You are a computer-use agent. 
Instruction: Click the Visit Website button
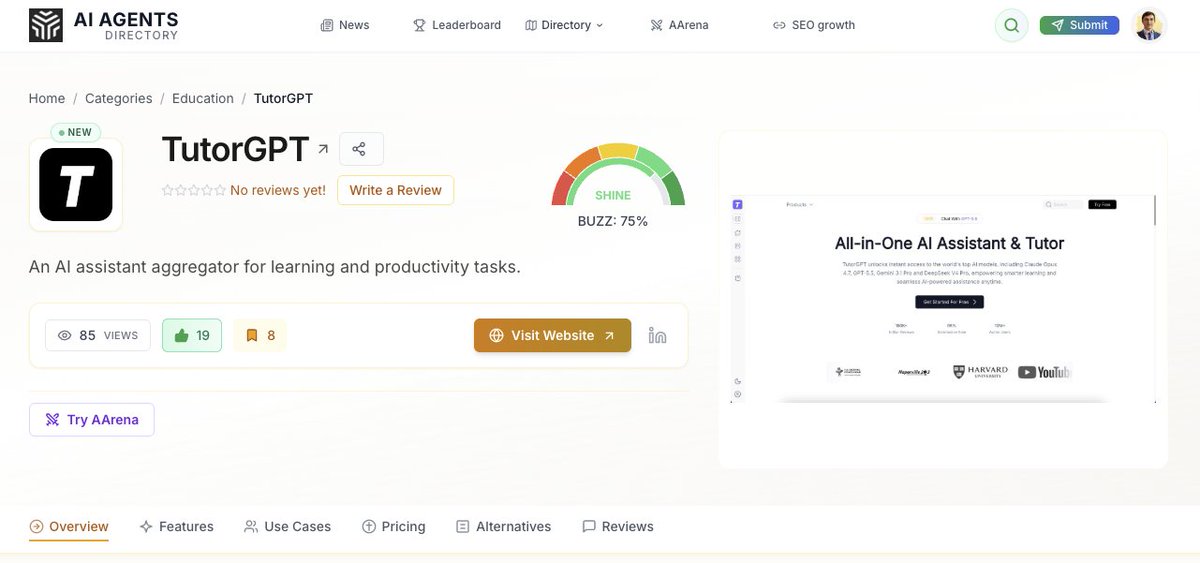tap(552, 335)
